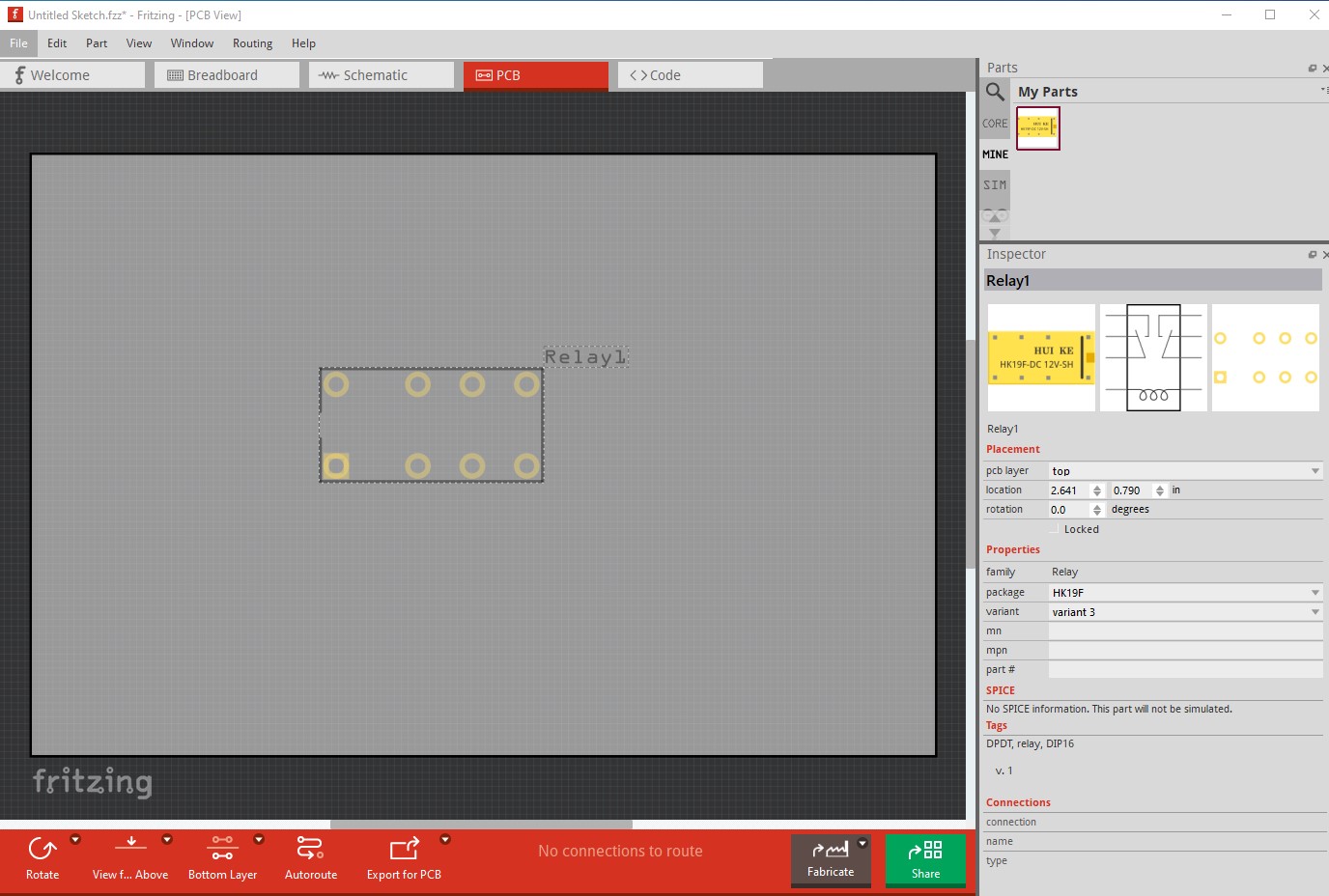The image size is (1329, 896).
Task: Open the Routing menu
Action: click(x=252, y=43)
